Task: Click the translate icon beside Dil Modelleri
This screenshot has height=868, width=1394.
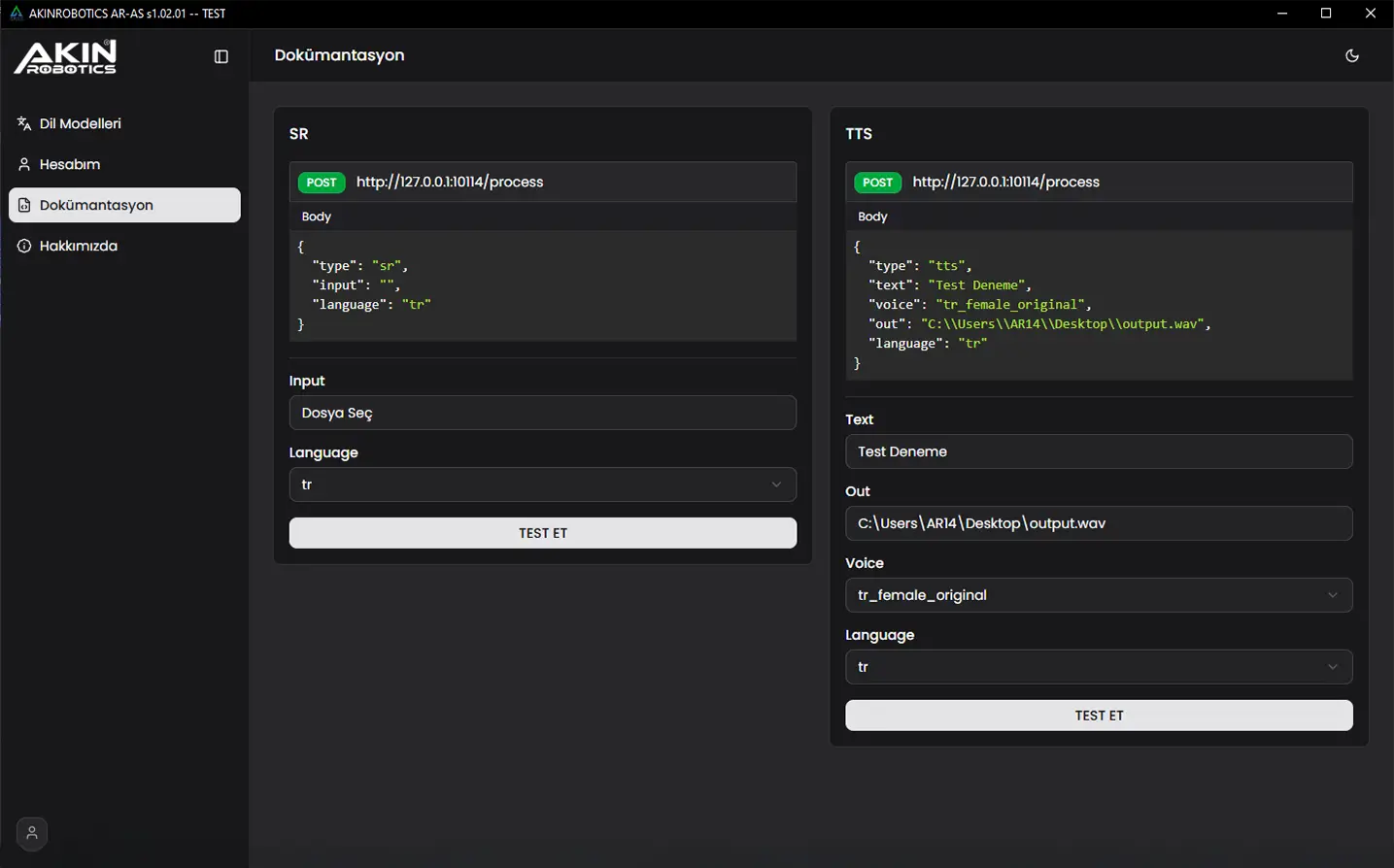Action: [x=24, y=123]
